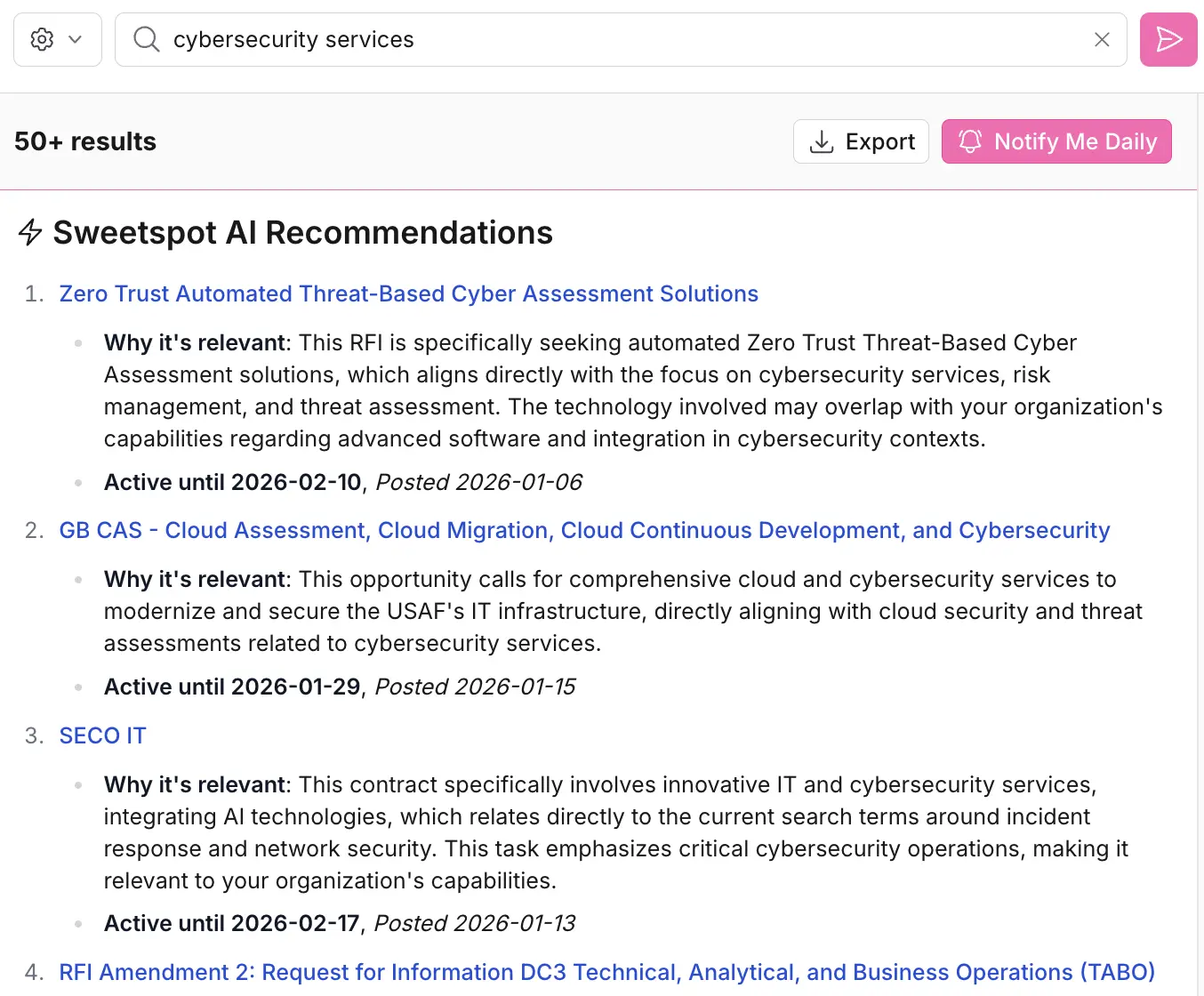Viewport: 1204px width, 996px height.
Task: Expand the chevron beside the settings gear
Action: pyautogui.click(x=73, y=39)
